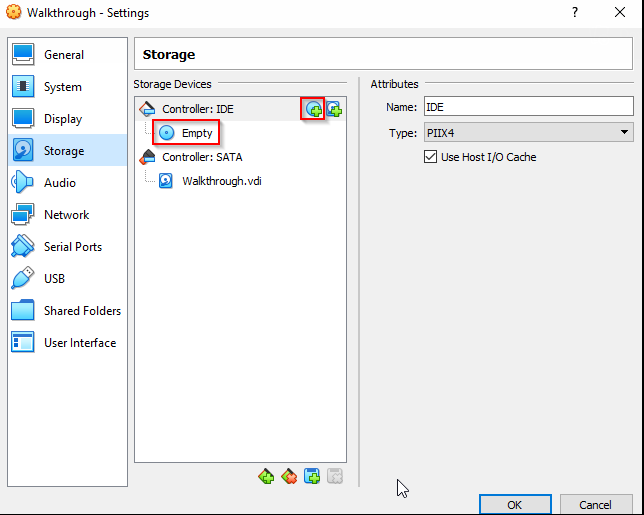Open the System settings page
The width and height of the screenshot is (644, 515).
click(x=67, y=87)
